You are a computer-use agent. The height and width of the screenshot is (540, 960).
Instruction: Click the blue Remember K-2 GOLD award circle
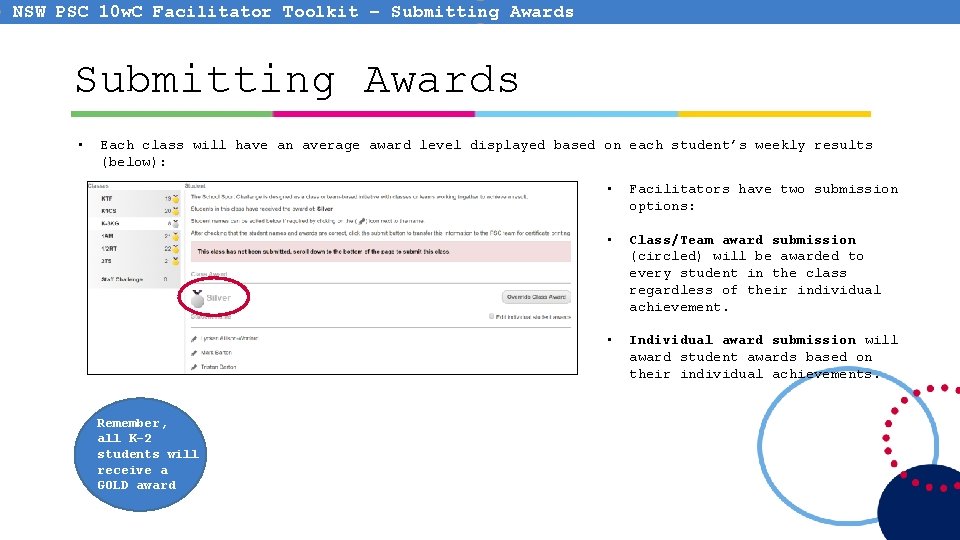pos(140,454)
